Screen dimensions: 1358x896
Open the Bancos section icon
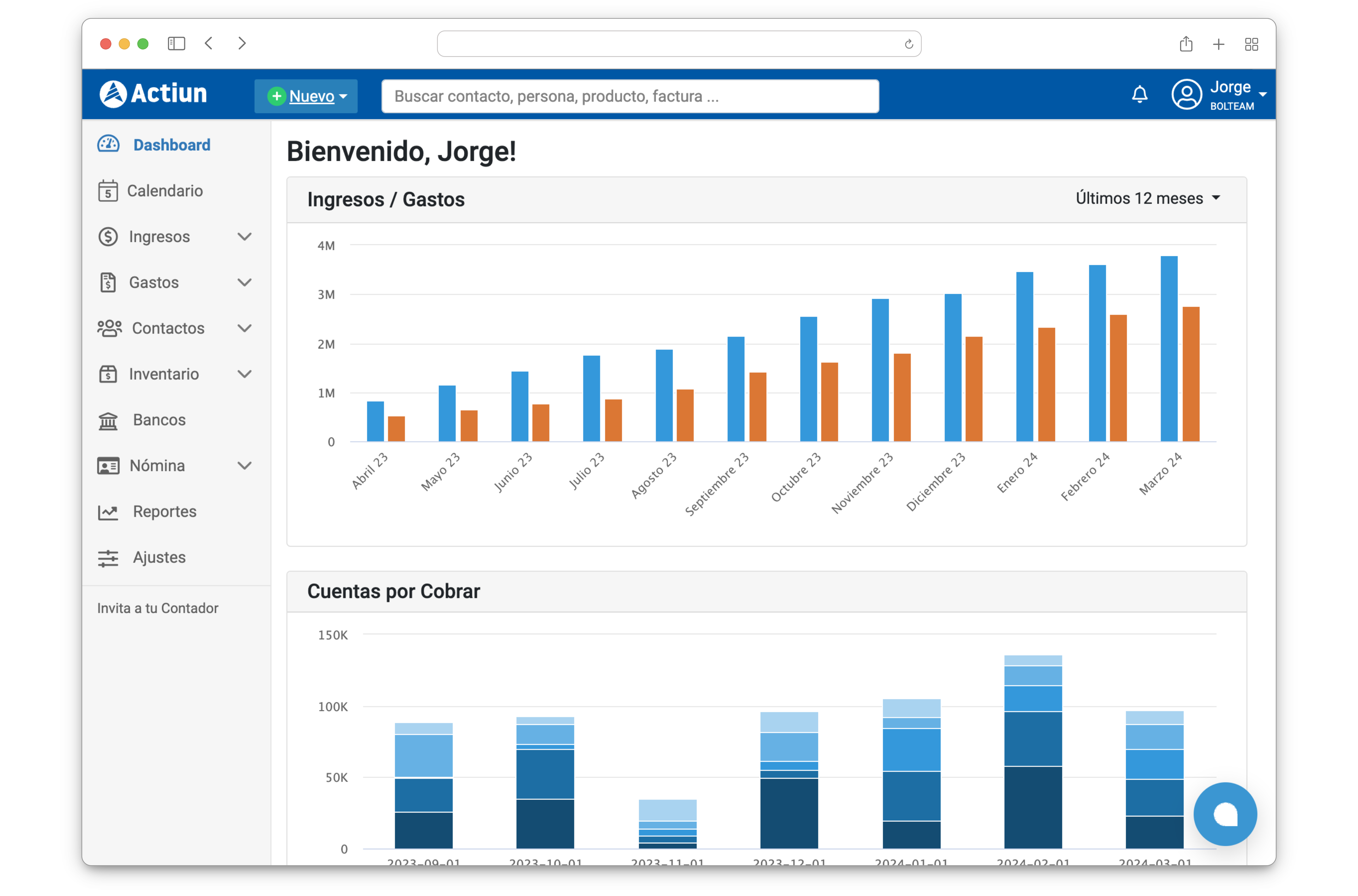click(109, 420)
